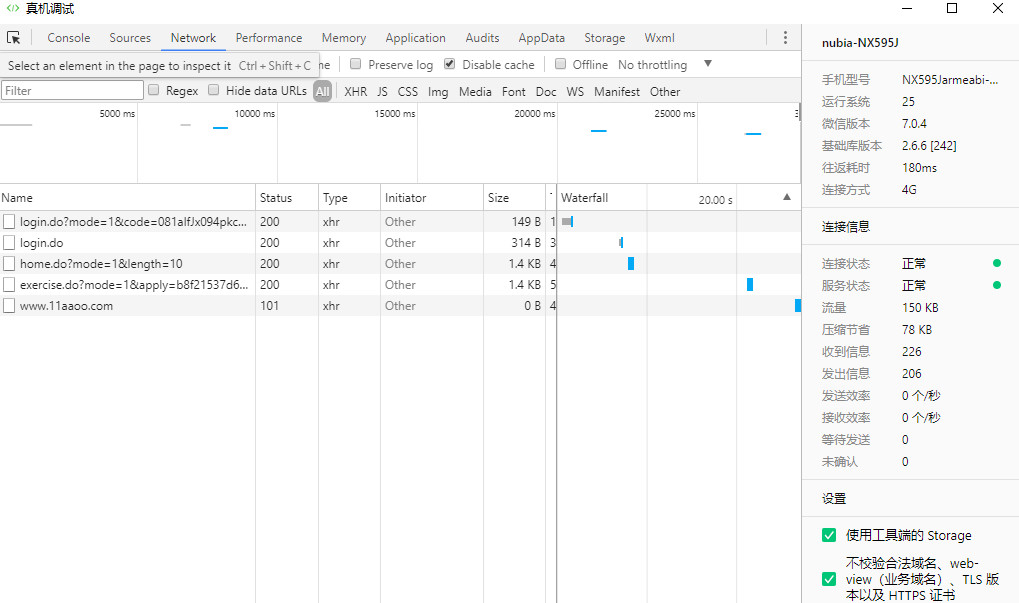Click the nubia-NX595J device name

(860, 43)
